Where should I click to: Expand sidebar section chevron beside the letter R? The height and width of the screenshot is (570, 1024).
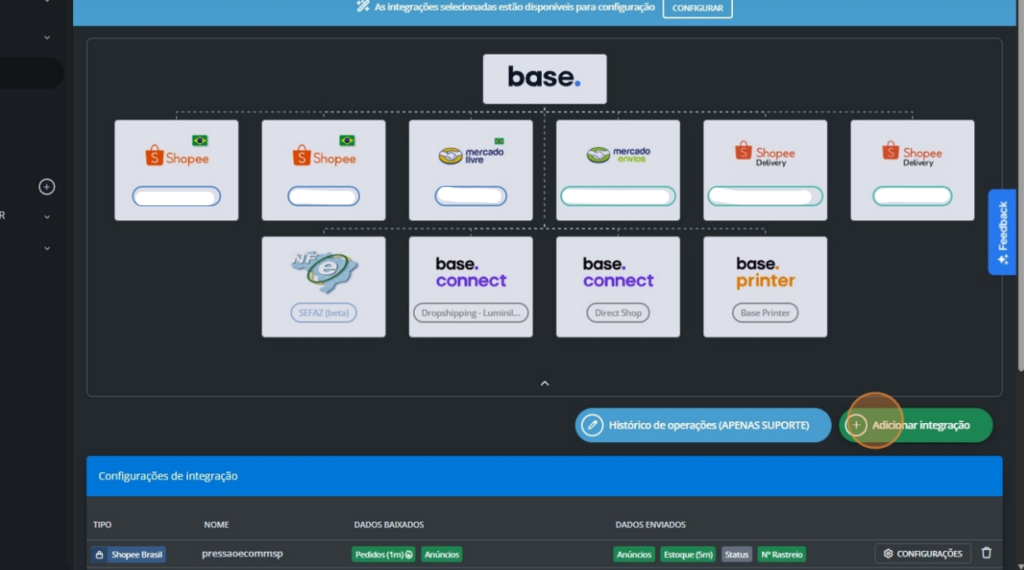47,217
